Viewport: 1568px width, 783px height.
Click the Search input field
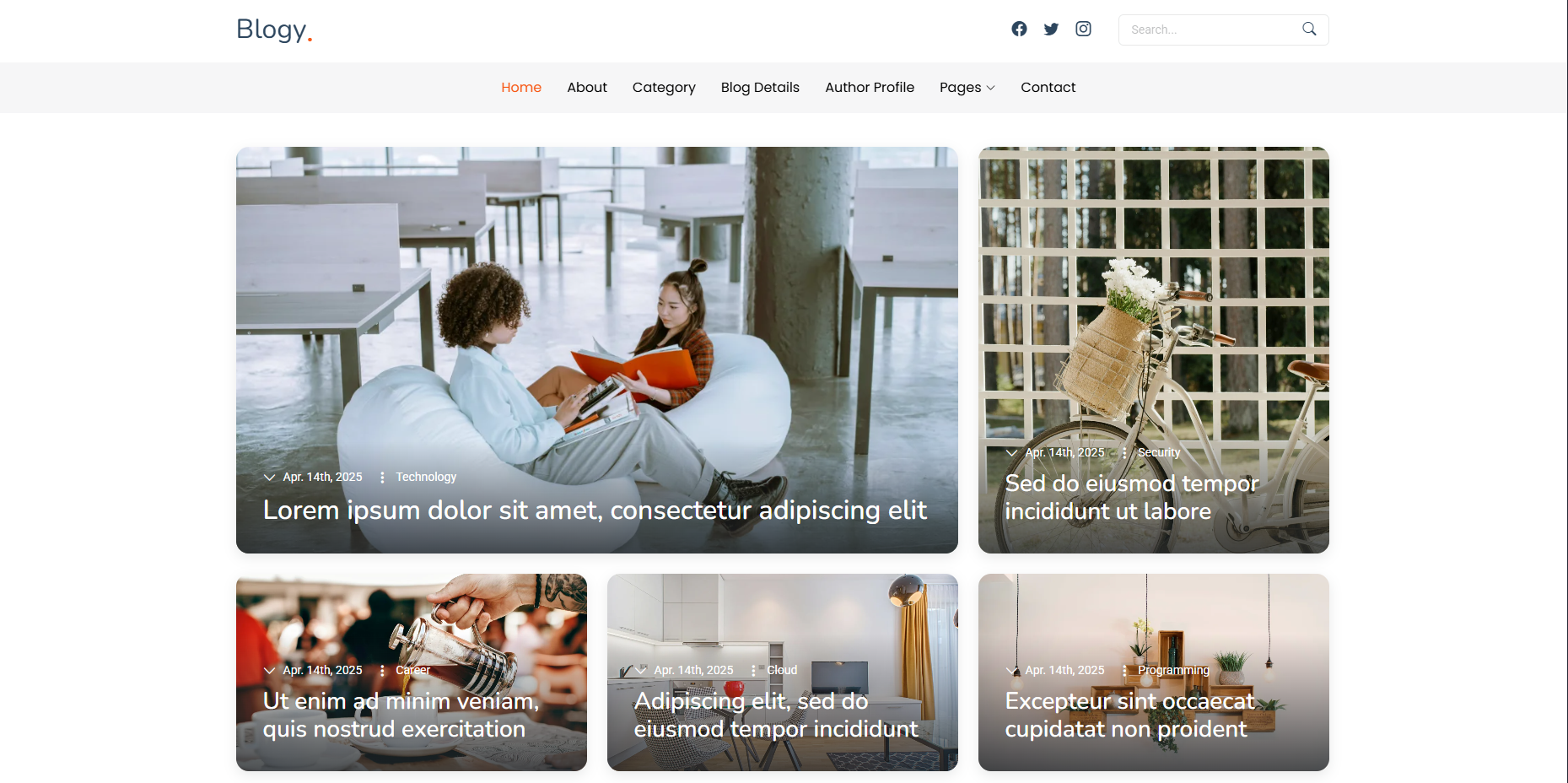click(1211, 30)
